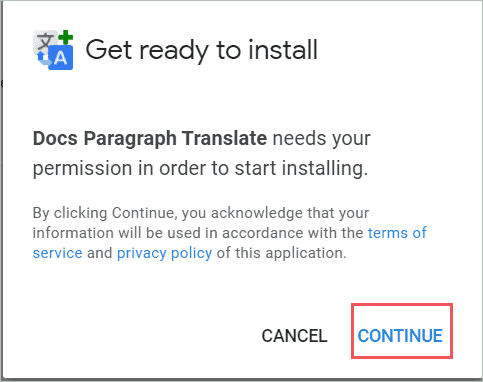Viewport: 483px width, 382px height.
Task: Open the privacy policy link
Action: [x=164, y=253]
